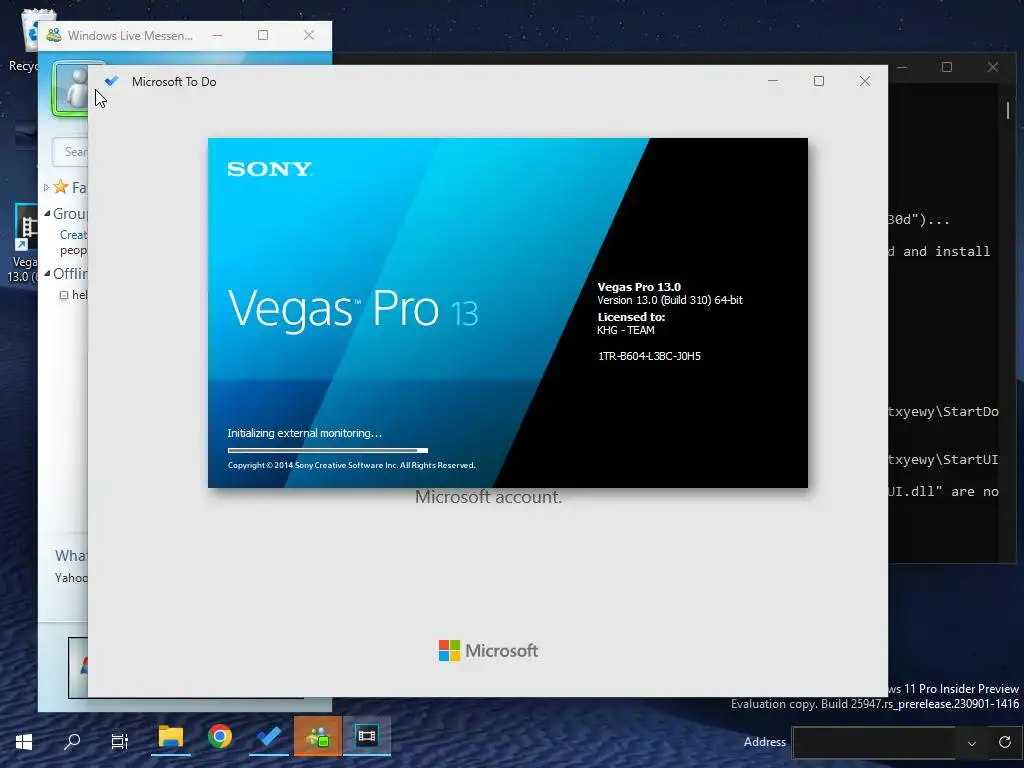This screenshot has width=1024, height=768.
Task: Collapse the Groups section in Messenger
Action: pos(47,214)
